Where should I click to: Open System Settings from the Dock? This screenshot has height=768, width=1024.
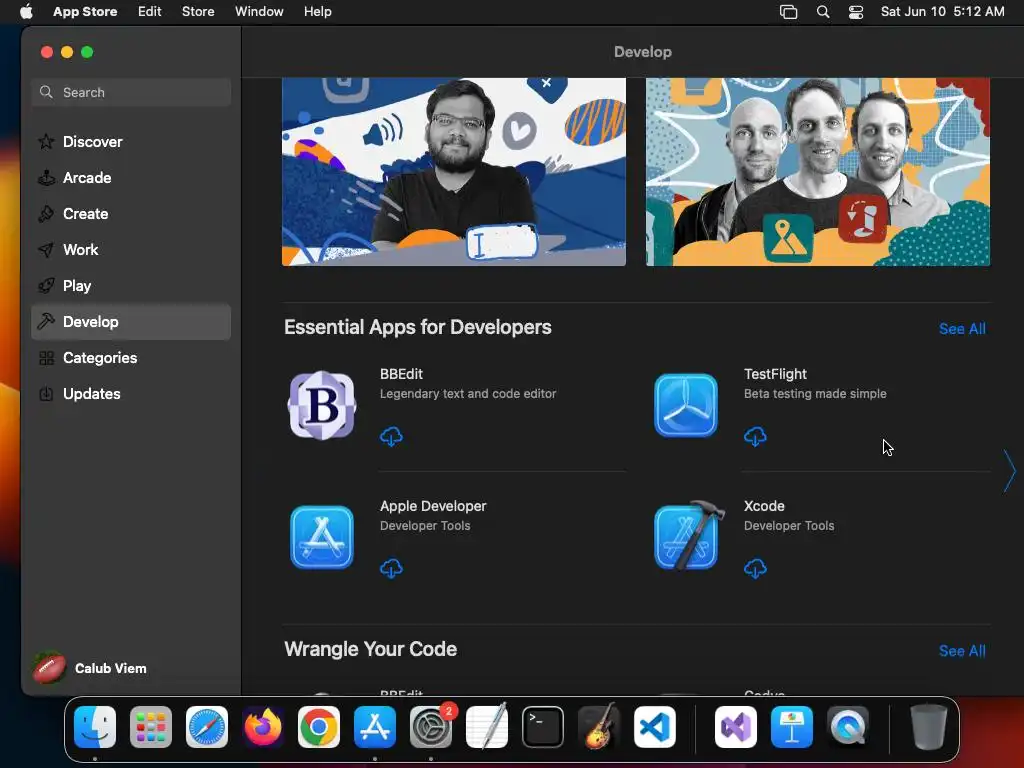pyautogui.click(x=431, y=727)
